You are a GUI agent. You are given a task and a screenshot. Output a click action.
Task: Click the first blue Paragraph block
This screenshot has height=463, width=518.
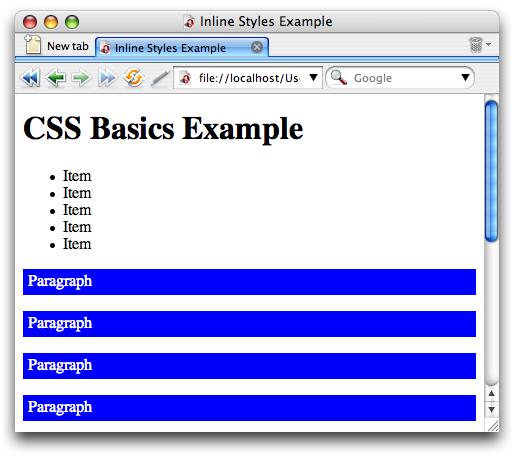pyautogui.click(x=249, y=282)
